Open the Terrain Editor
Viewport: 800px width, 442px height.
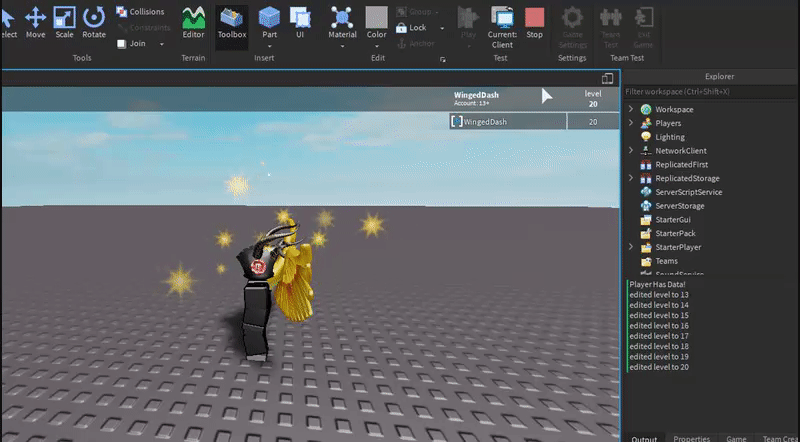point(193,23)
